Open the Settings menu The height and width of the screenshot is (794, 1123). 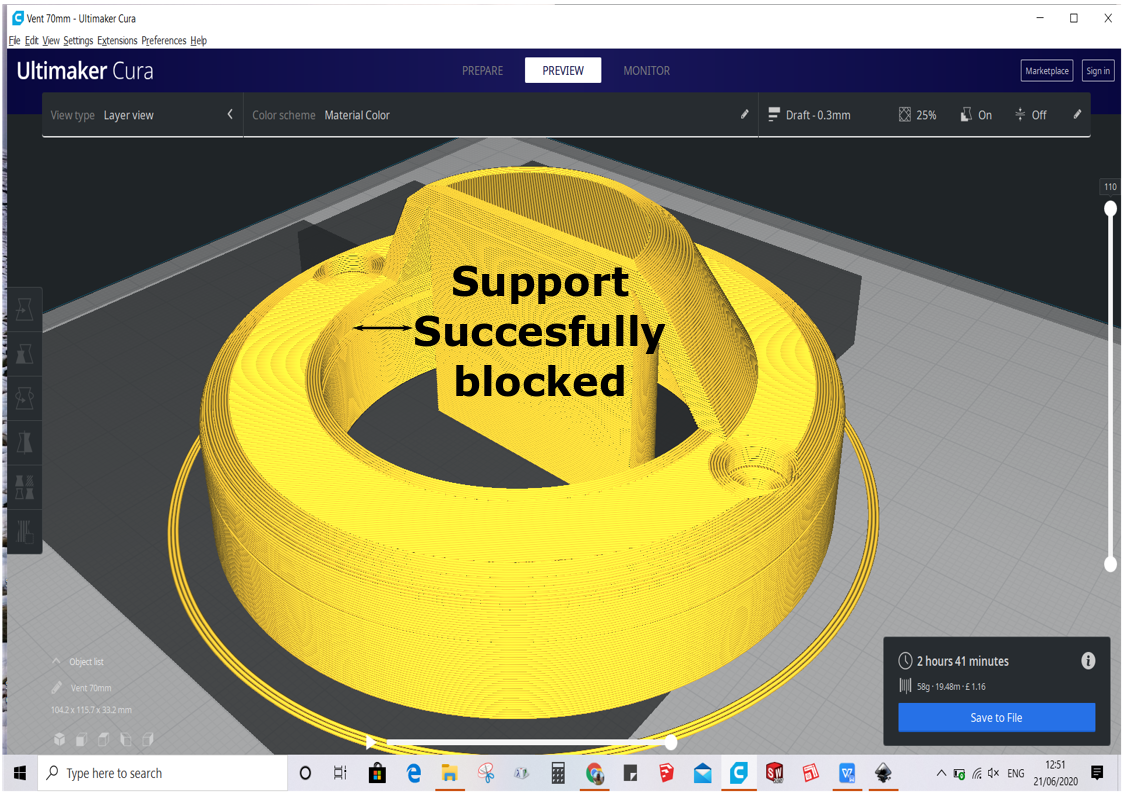[x=78, y=40]
